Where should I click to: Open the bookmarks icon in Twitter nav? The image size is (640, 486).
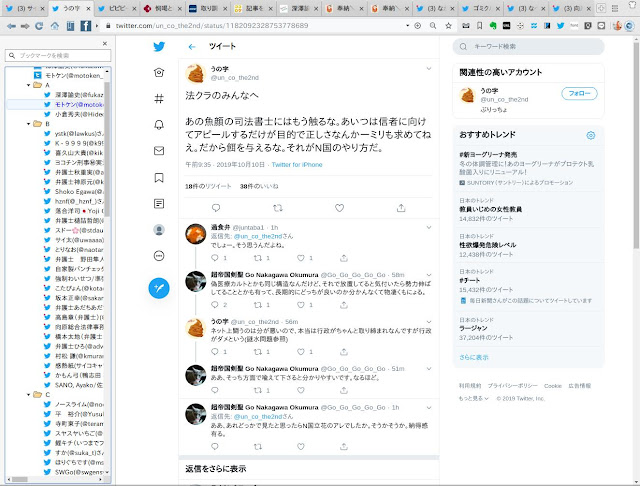159,178
